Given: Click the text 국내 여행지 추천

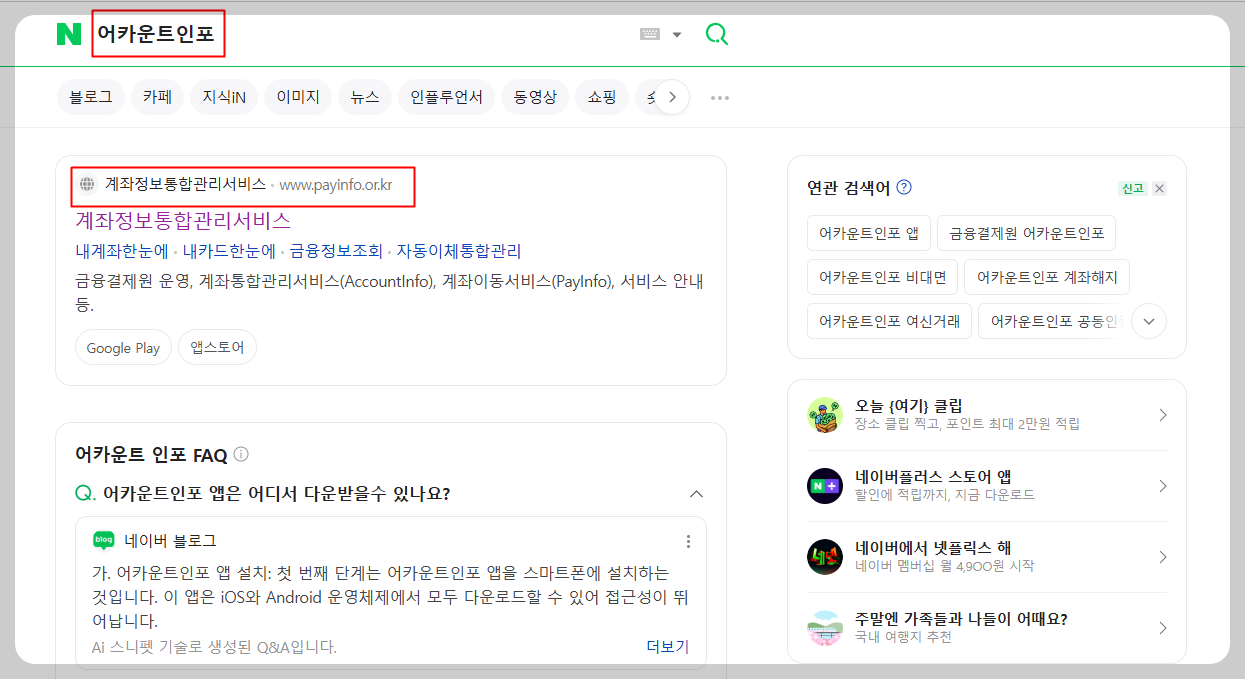Looking at the screenshot, I should [x=903, y=637].
